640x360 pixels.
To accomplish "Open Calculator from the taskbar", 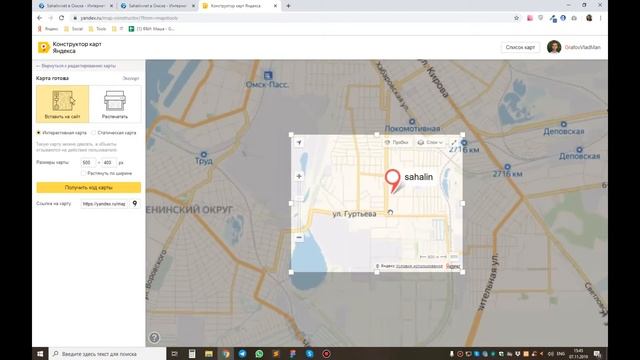I will click(x=192, y=354).
